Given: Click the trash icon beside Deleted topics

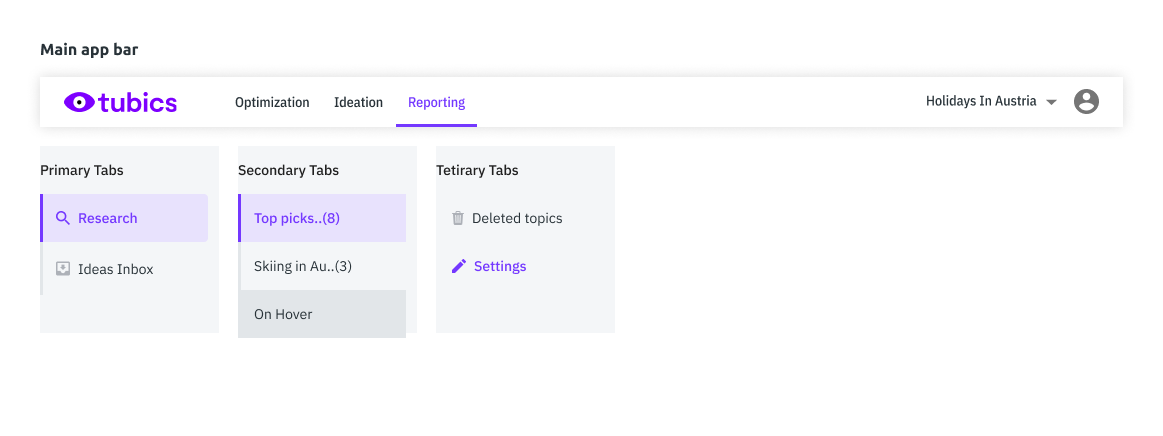Looking at the screenshot, I should [458, 218].
